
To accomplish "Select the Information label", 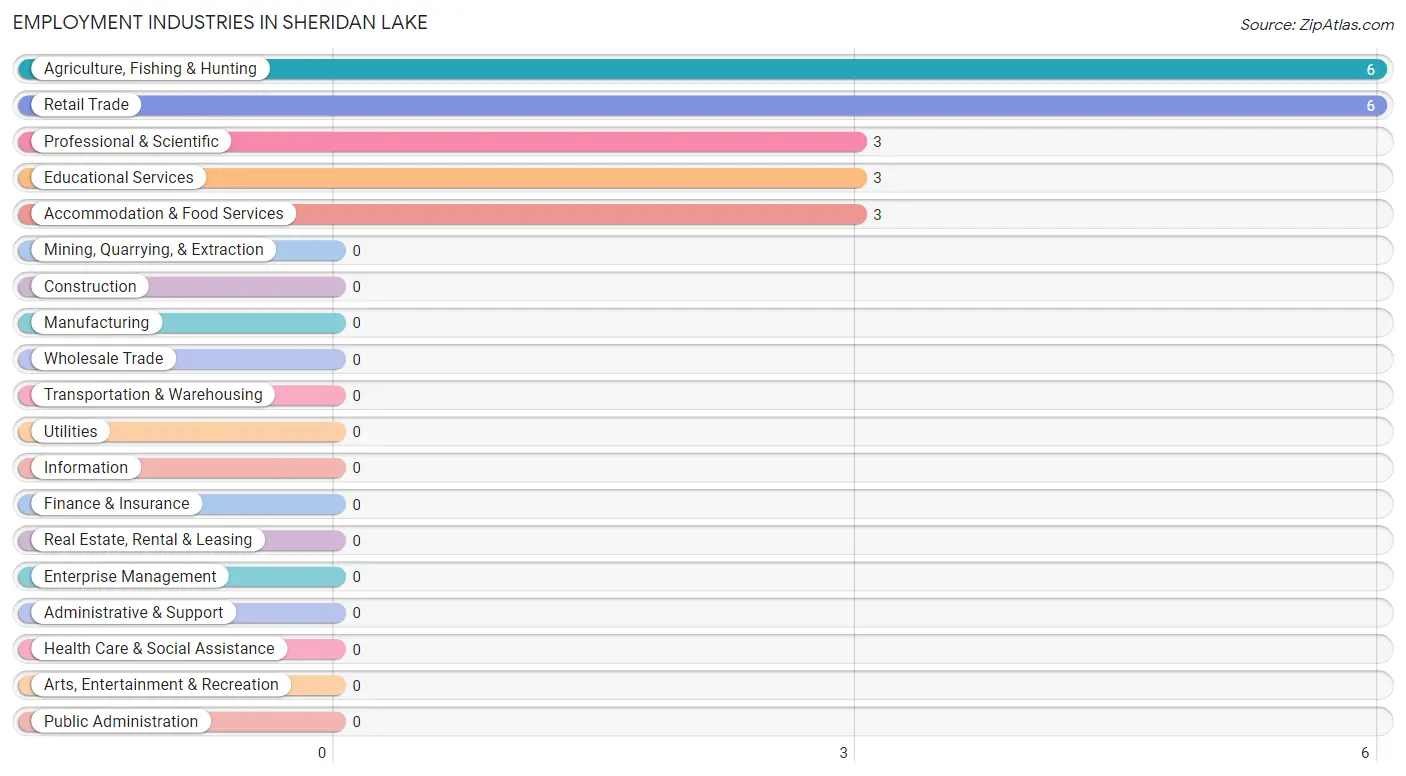I will click(86, 468).
